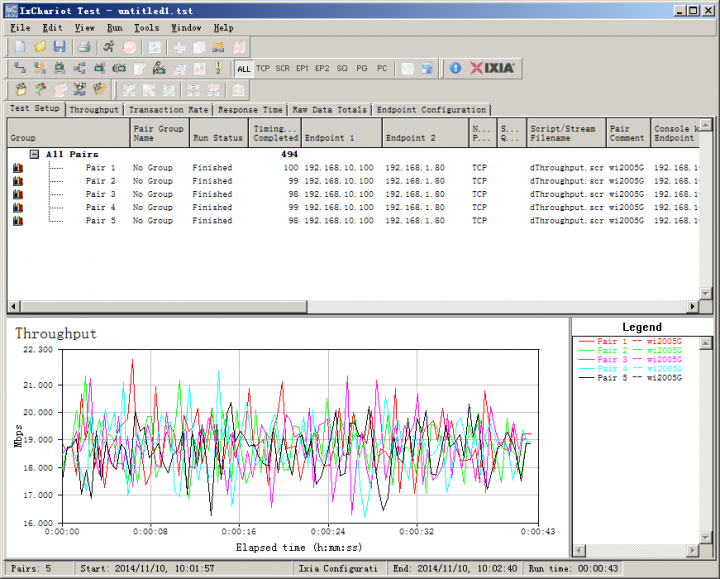Click the red X delete icon in top toolbar
The height and width of the screenshot is (579, 720).
[x=239, y=47]
